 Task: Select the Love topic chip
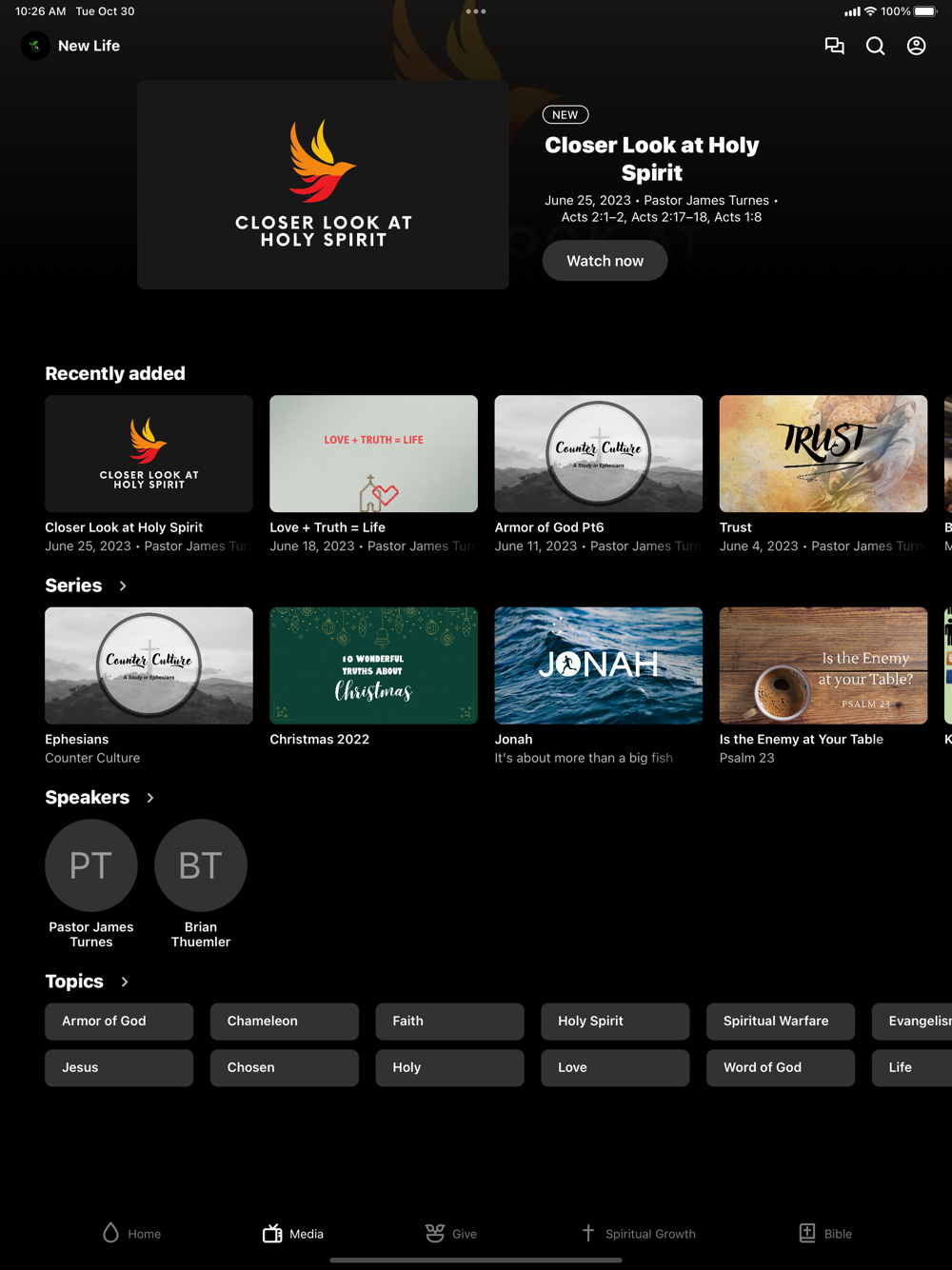[x=615, y=1068]
